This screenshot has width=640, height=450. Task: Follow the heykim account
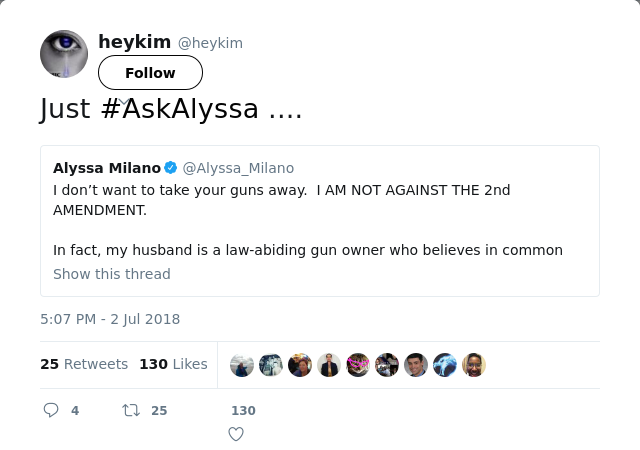pos(150,73)
